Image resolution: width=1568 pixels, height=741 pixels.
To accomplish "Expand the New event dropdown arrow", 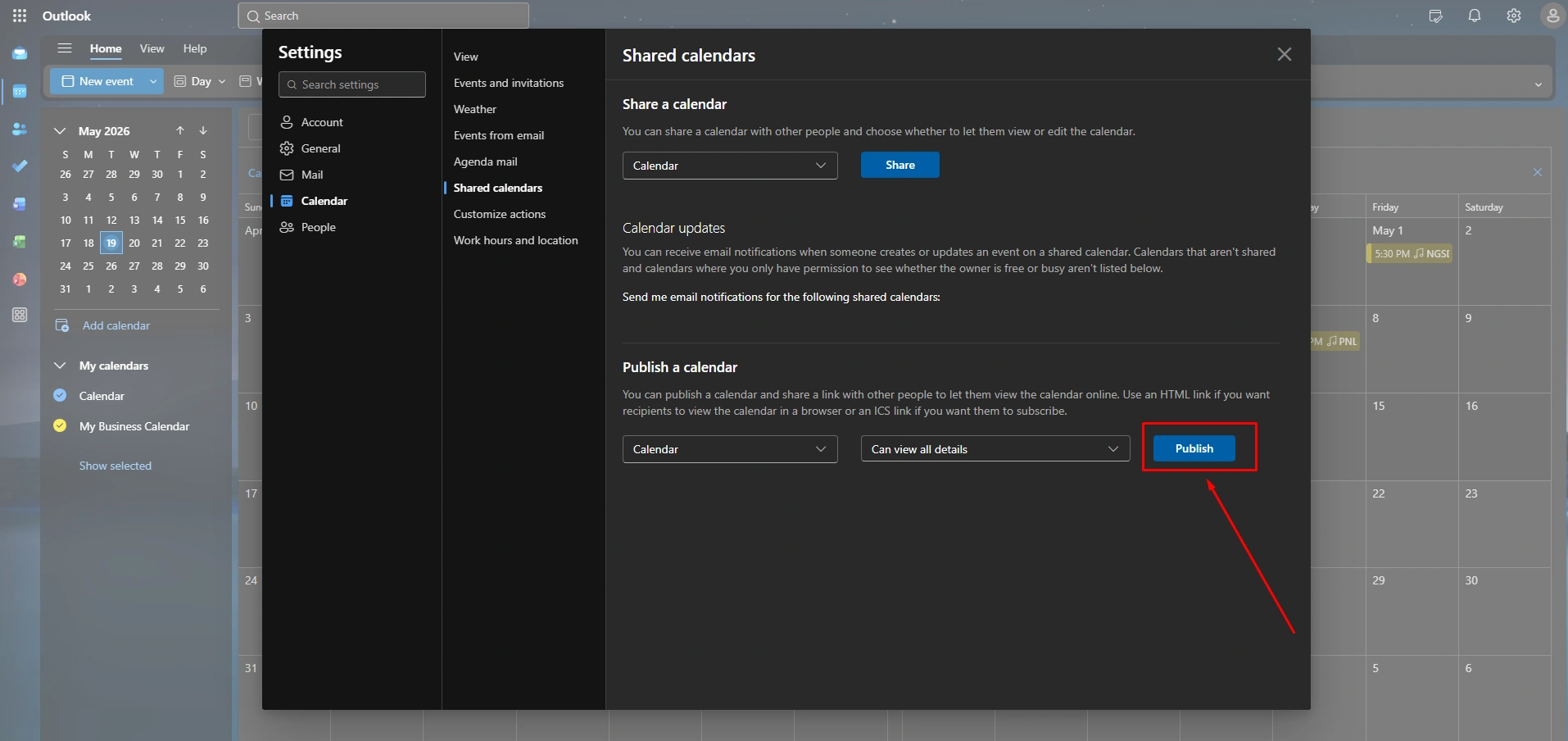I will tap(153, 81).
